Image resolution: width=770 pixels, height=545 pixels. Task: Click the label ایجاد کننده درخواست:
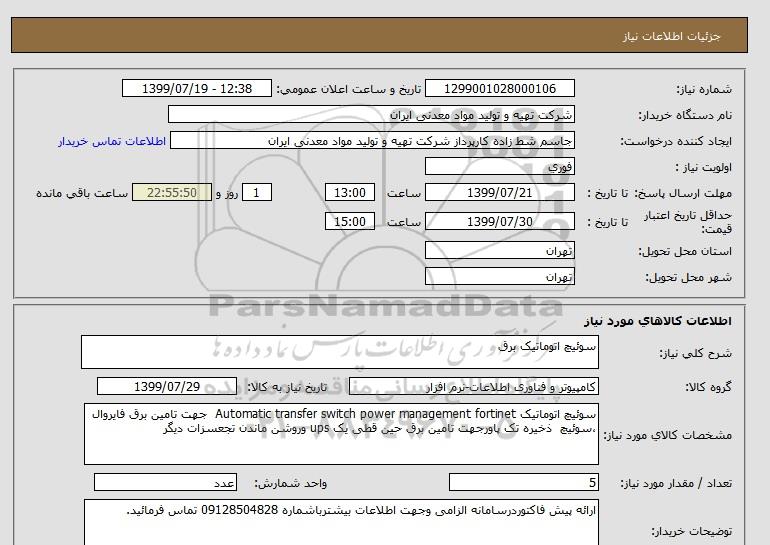676,141
